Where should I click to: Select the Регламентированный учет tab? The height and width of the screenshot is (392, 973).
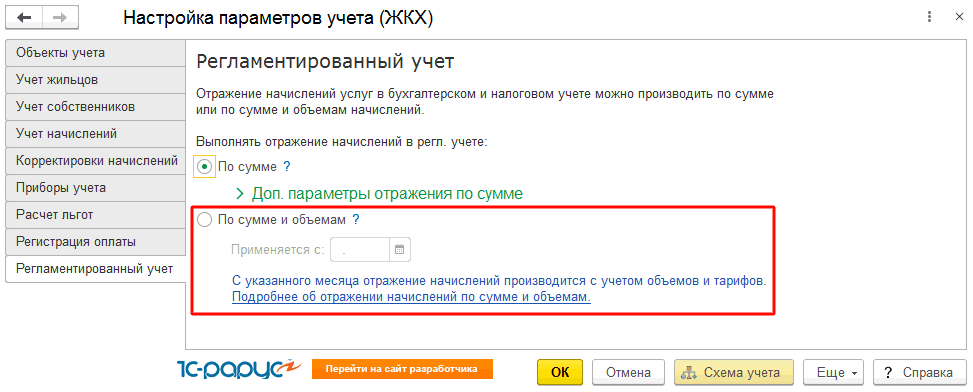tap(95, 269)
